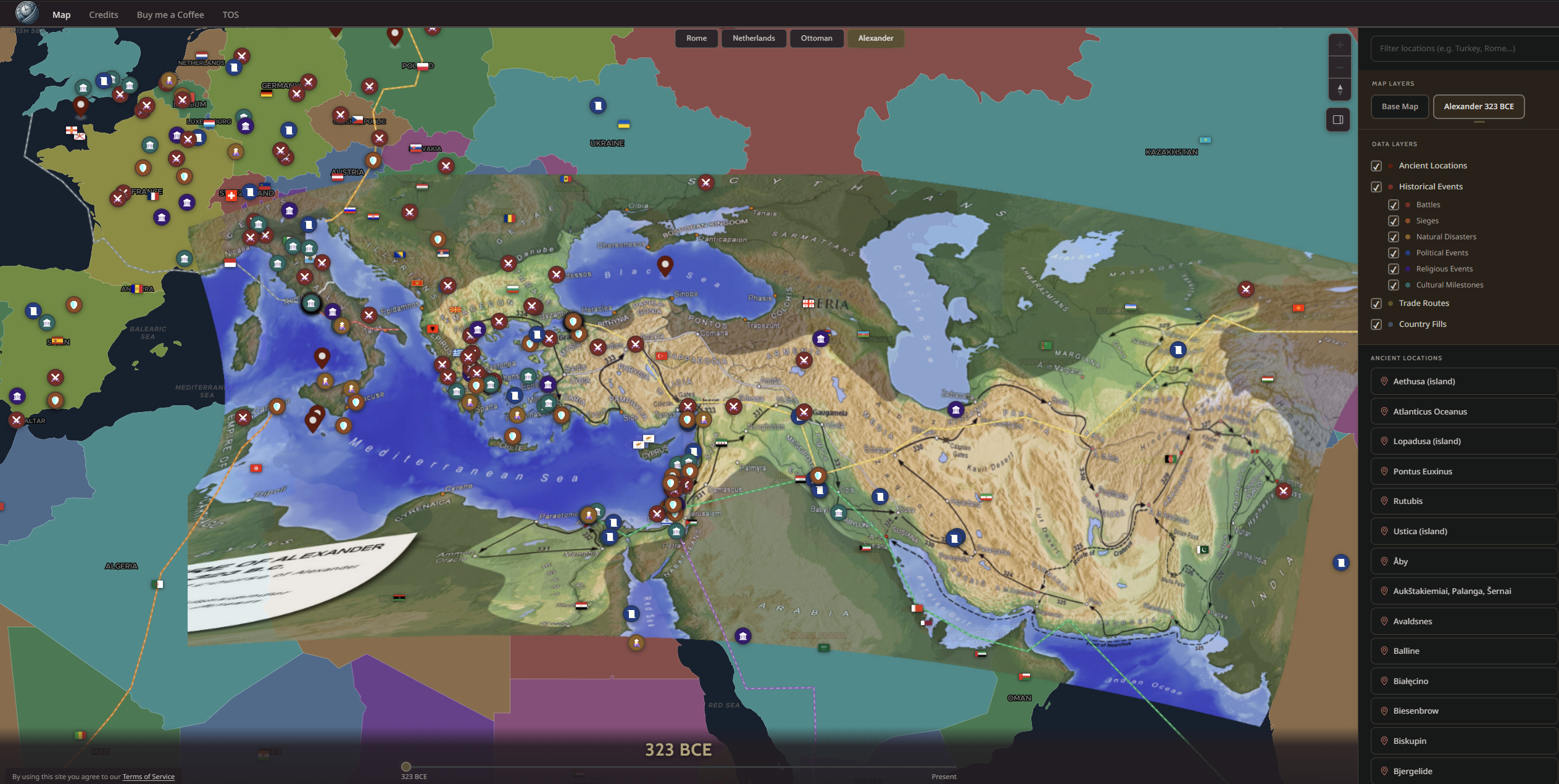Click the ruins marker near Sparta
The image size is (1559, 784).
(457, 392)
